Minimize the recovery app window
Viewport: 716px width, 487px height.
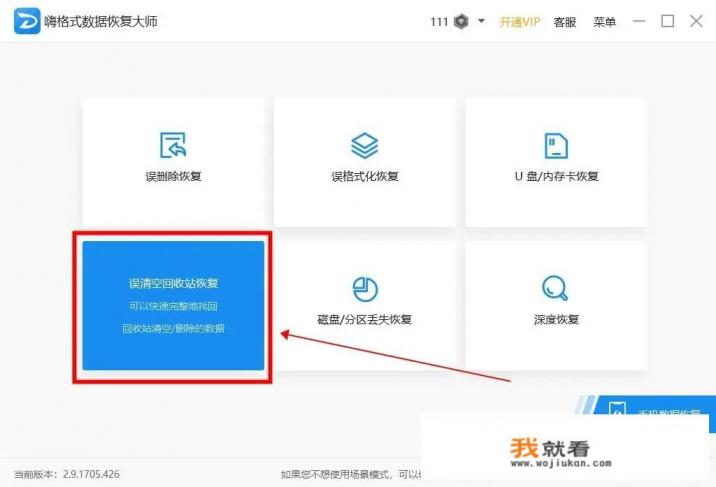pyautogui.click(x=639, y=21)
